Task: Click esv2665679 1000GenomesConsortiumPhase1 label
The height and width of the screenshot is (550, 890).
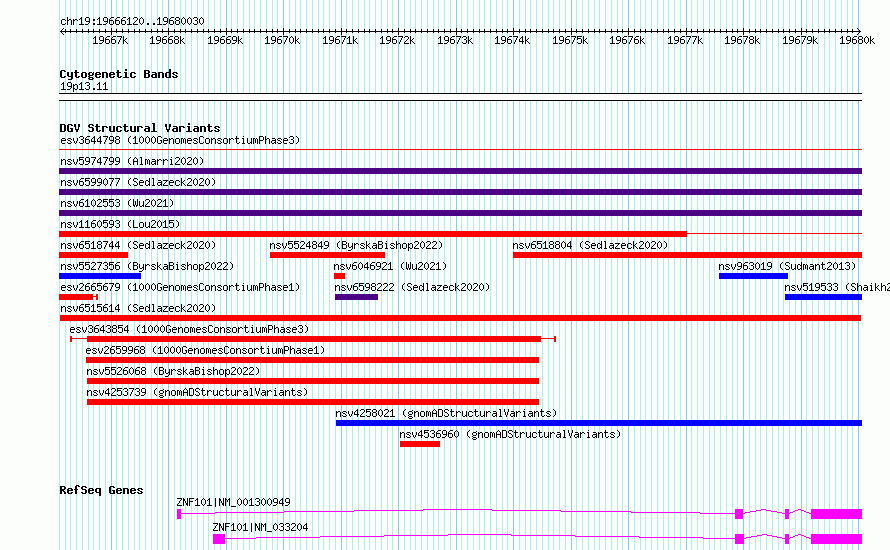Action: pos(180,287)
